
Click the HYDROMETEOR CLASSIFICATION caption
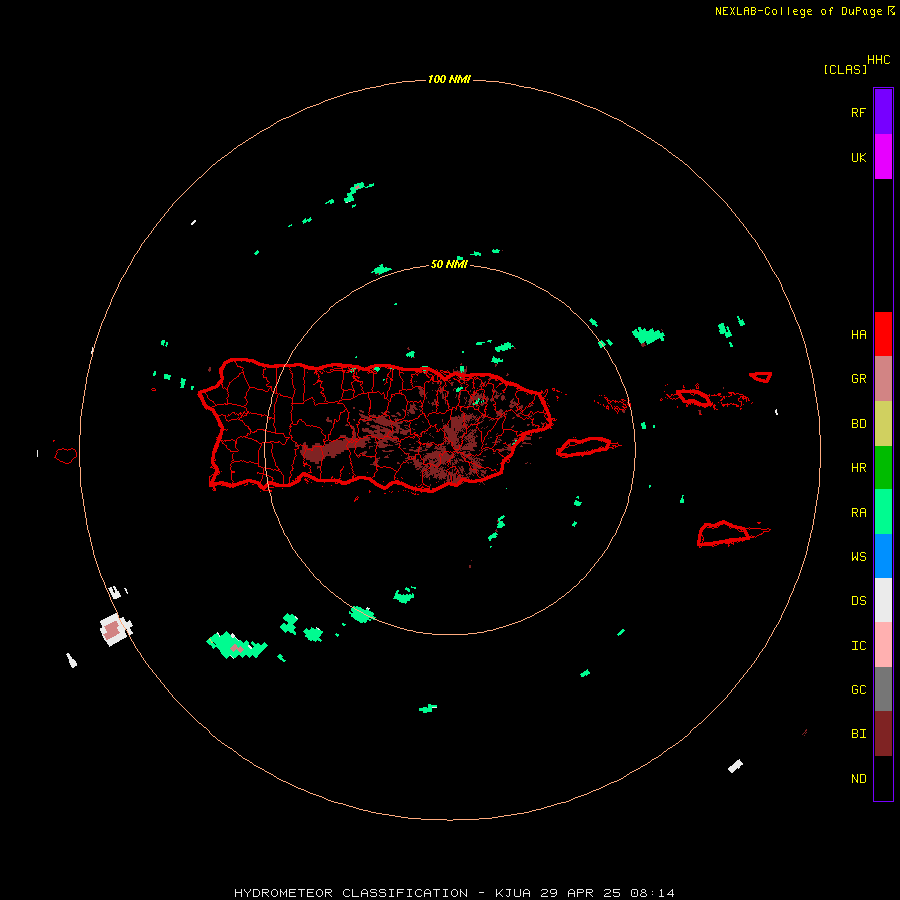point(351,893)
